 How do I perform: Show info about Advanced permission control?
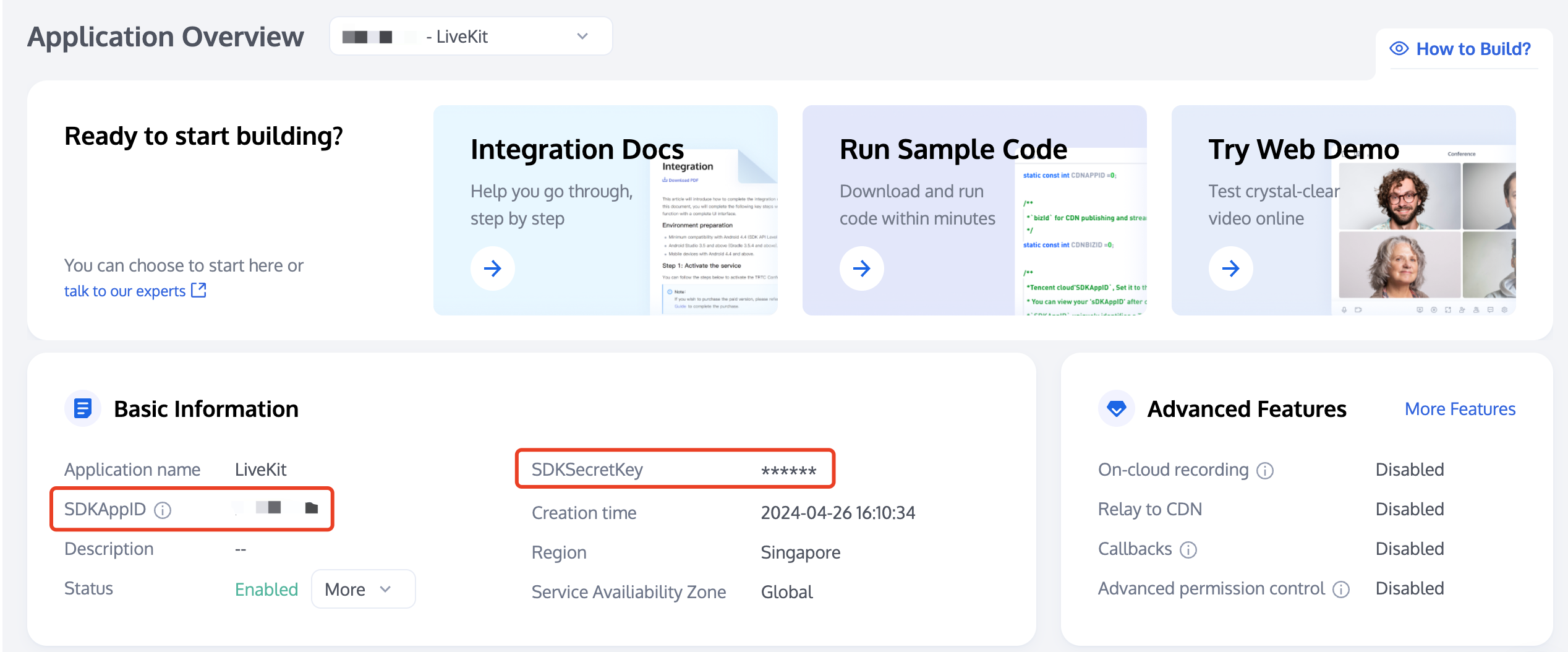point(1340,589)
